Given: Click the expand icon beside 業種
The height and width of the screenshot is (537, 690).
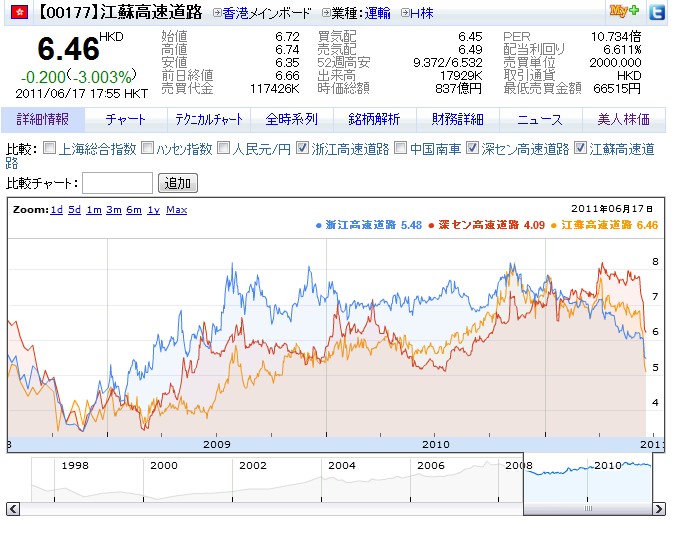Looking at the screenshot, I should point(327,14).
